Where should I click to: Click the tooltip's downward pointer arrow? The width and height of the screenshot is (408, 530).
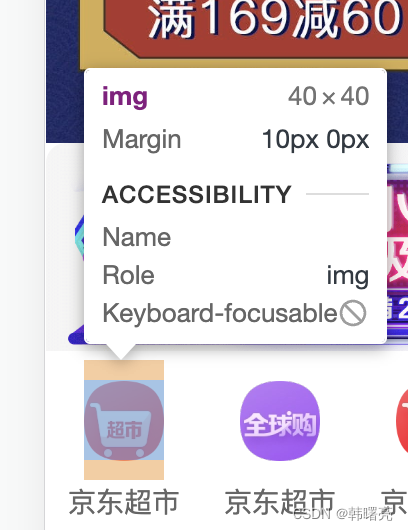pyautogui.click(x=121, y=352)
